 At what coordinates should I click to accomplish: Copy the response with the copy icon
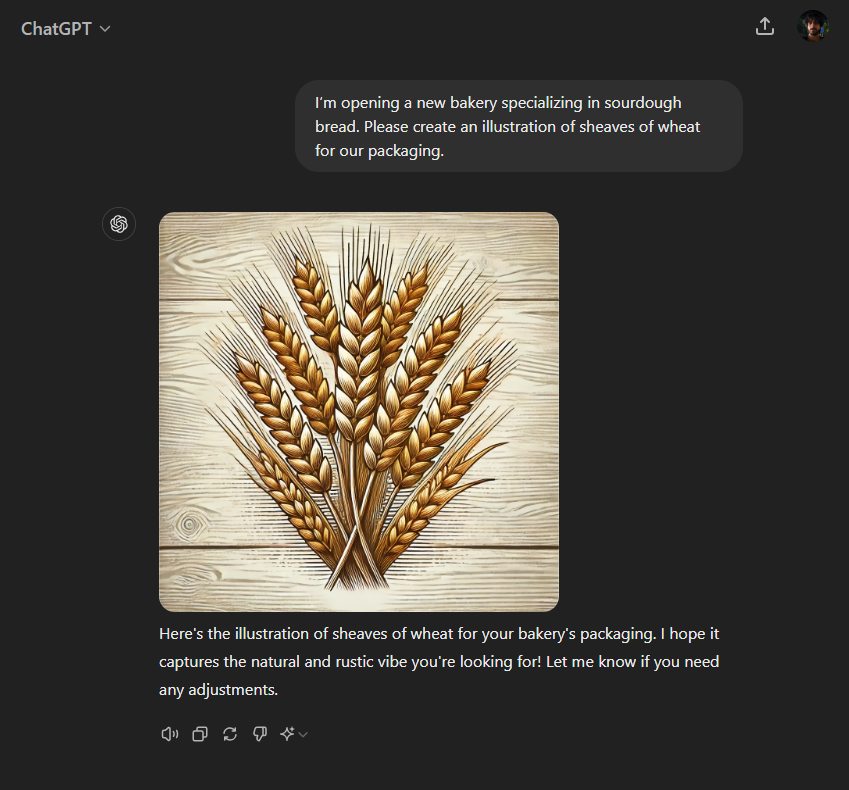tap(200, 734)
